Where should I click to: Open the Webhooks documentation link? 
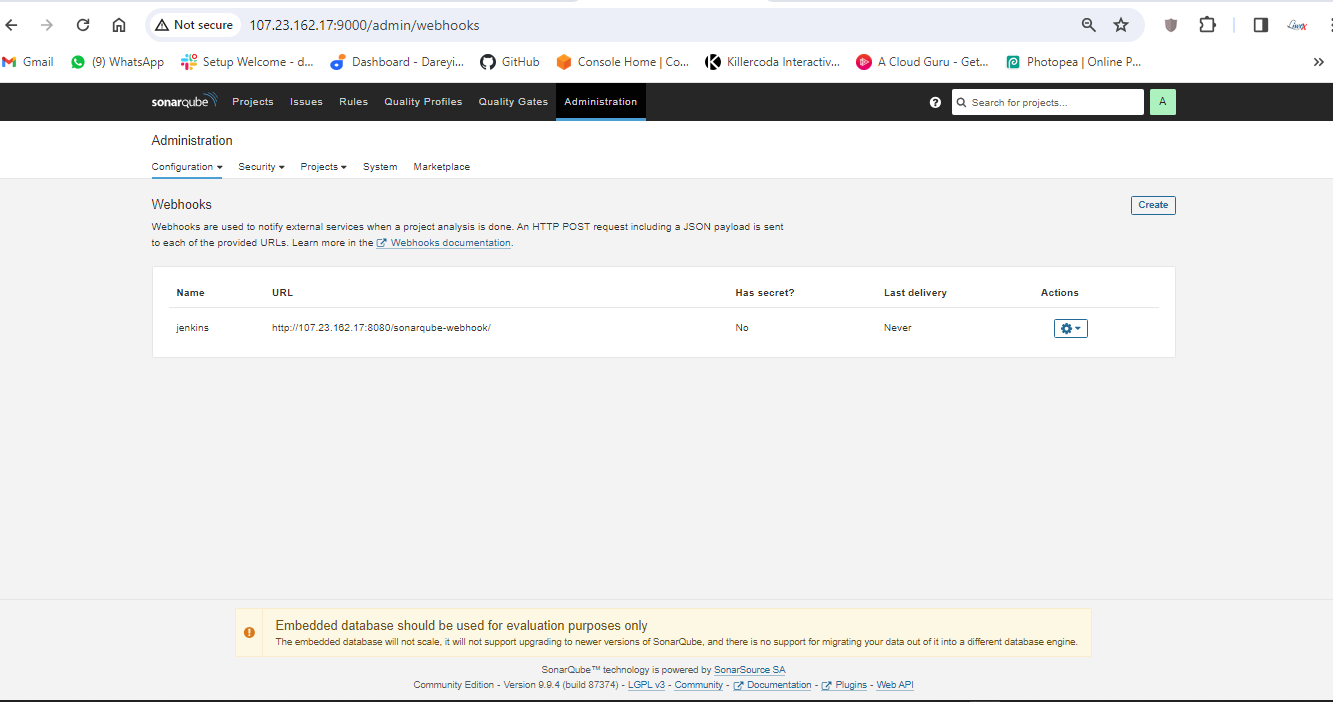pyautogui.click(x=449, y=243)
